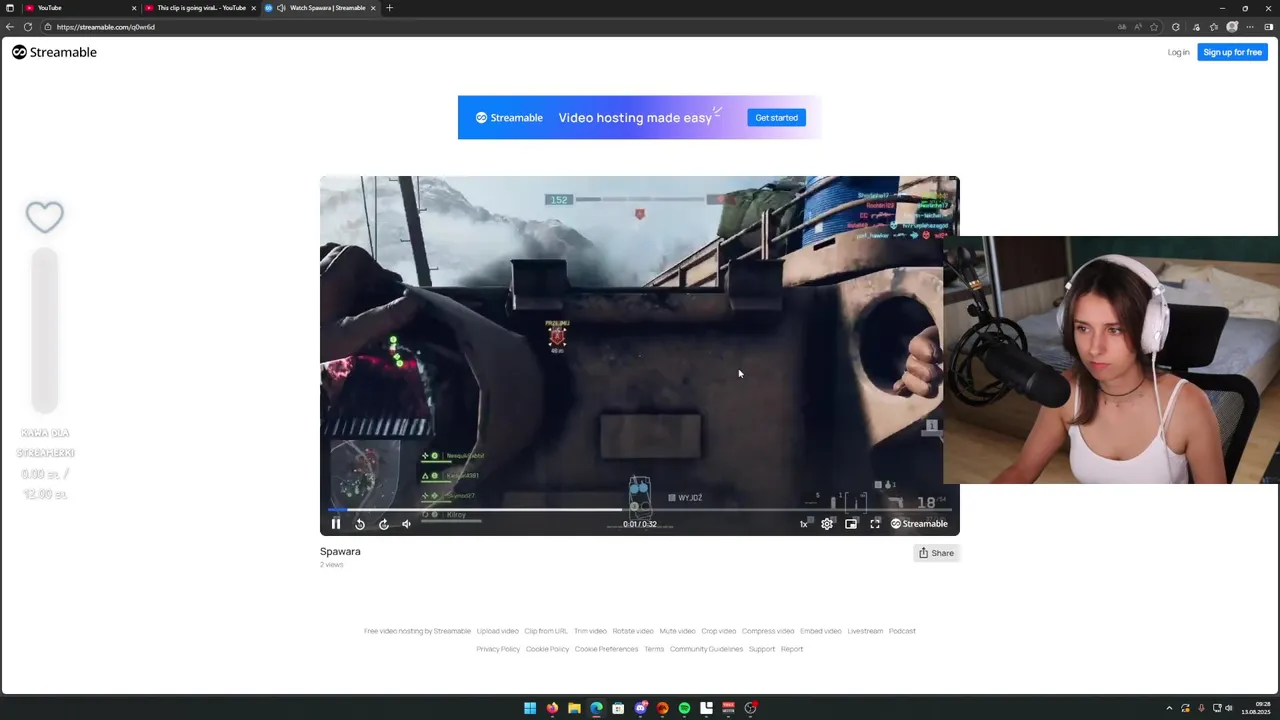The image size is (1280, 720).
Task: Open Livestream footer link
Action: (865, 631)
